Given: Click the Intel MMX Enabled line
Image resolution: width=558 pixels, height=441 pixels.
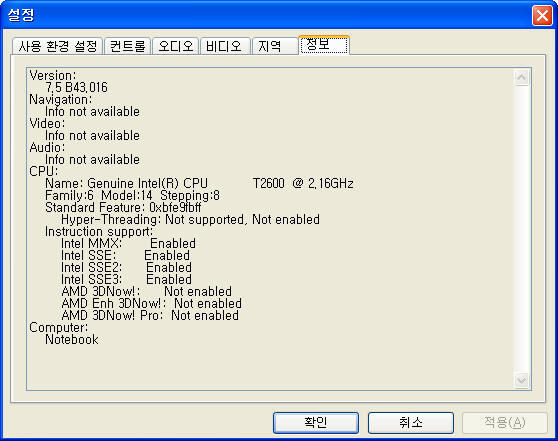Looking at the screenshot, I should 128,244.
